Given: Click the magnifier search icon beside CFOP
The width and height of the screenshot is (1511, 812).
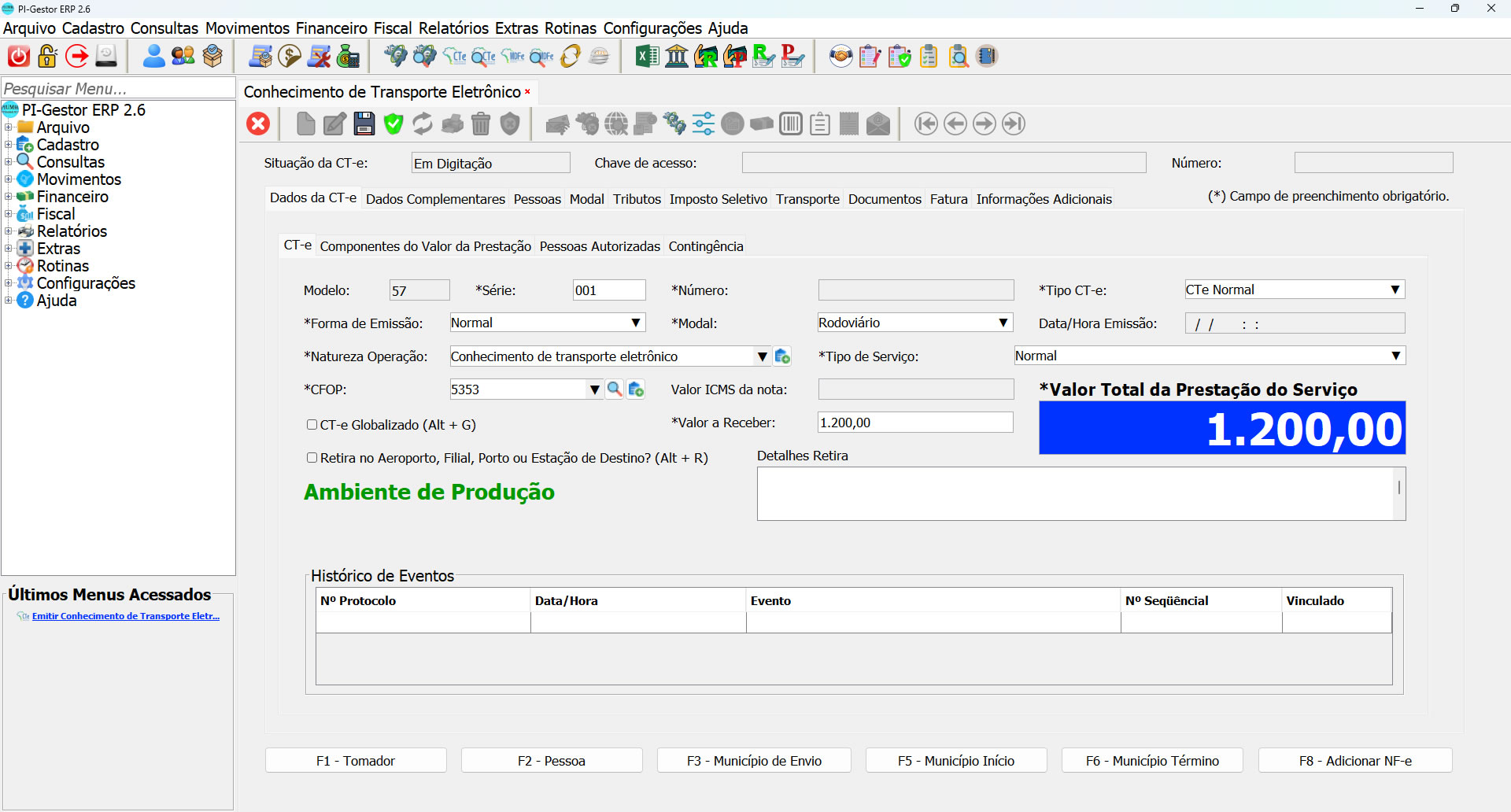Looking at the screenshot, I should coord(615,389).
